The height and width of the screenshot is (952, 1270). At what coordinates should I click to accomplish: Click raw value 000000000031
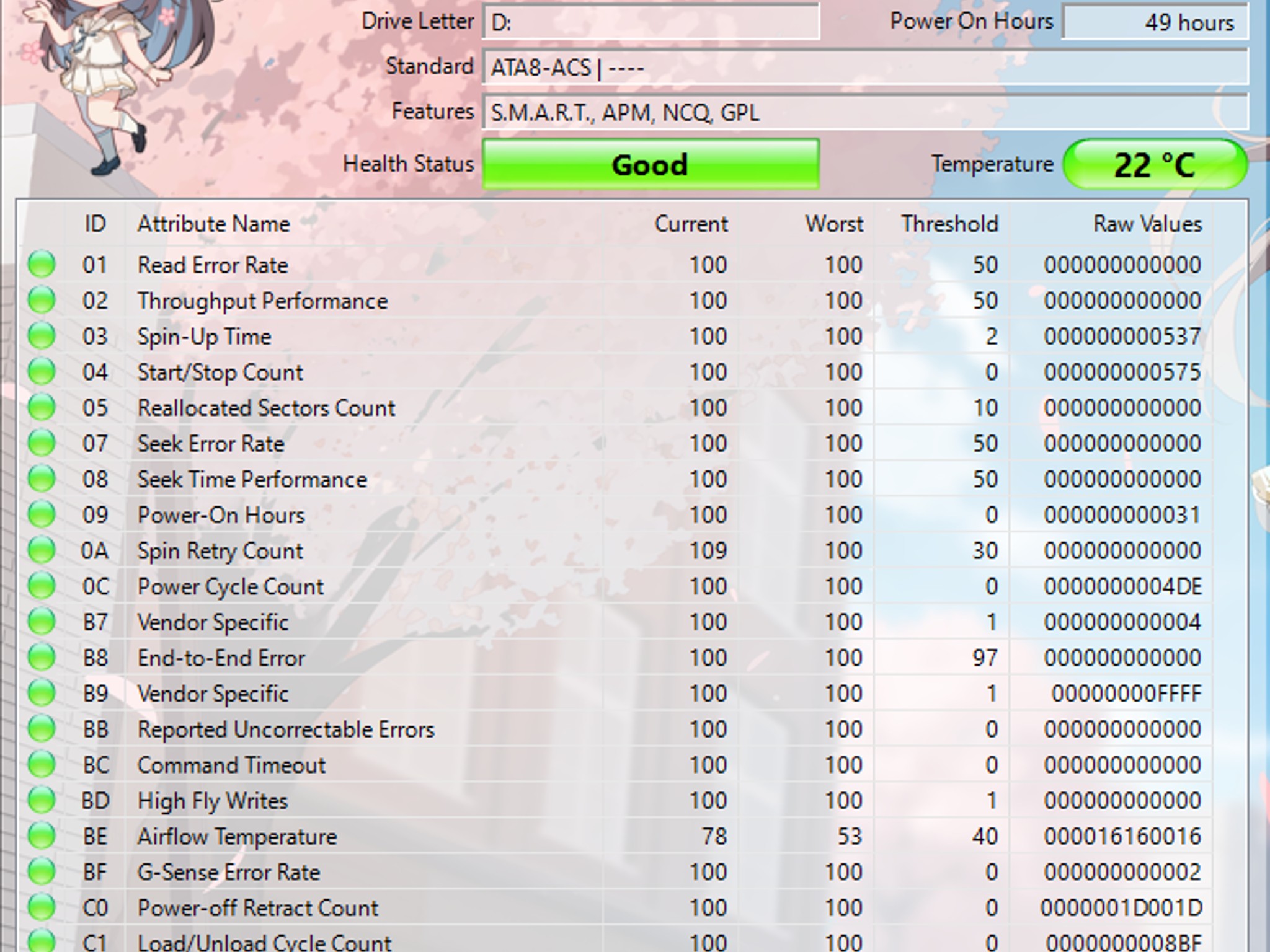pyautogui.click(x=1122, y=515)
